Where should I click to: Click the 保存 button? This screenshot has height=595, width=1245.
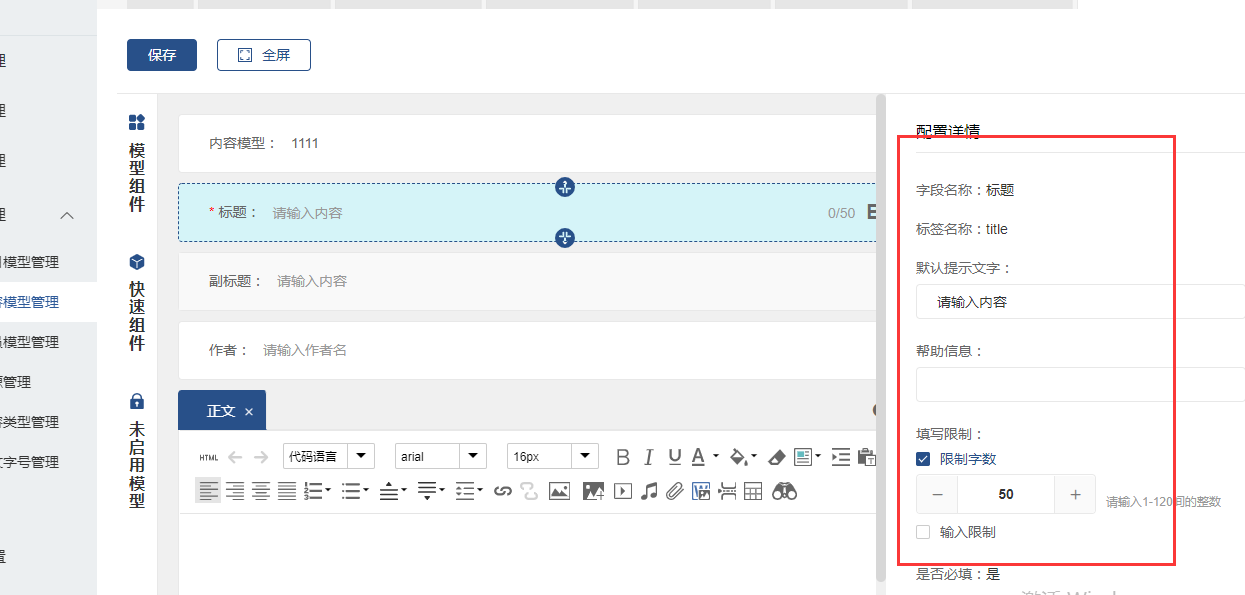pyautogui.click(x=162, y=55)
